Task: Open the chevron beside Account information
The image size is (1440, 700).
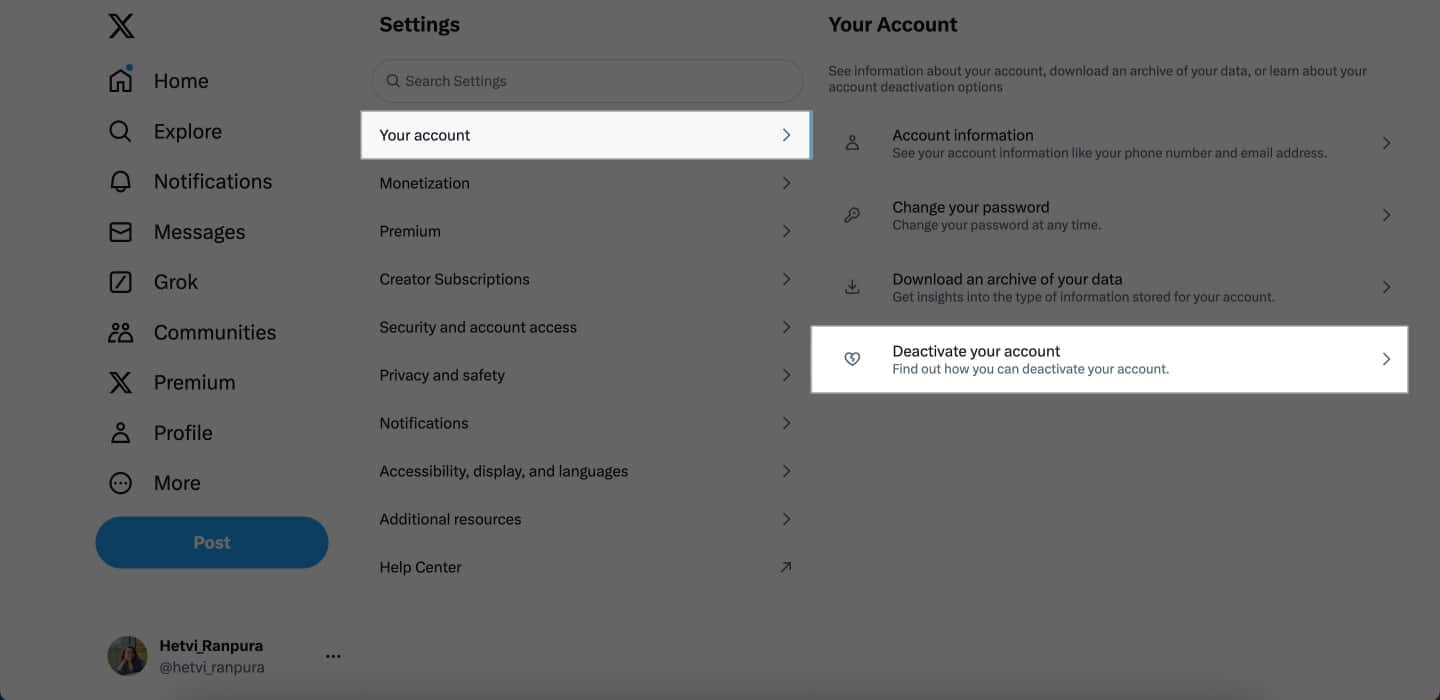Action: tap(1386, 143)
